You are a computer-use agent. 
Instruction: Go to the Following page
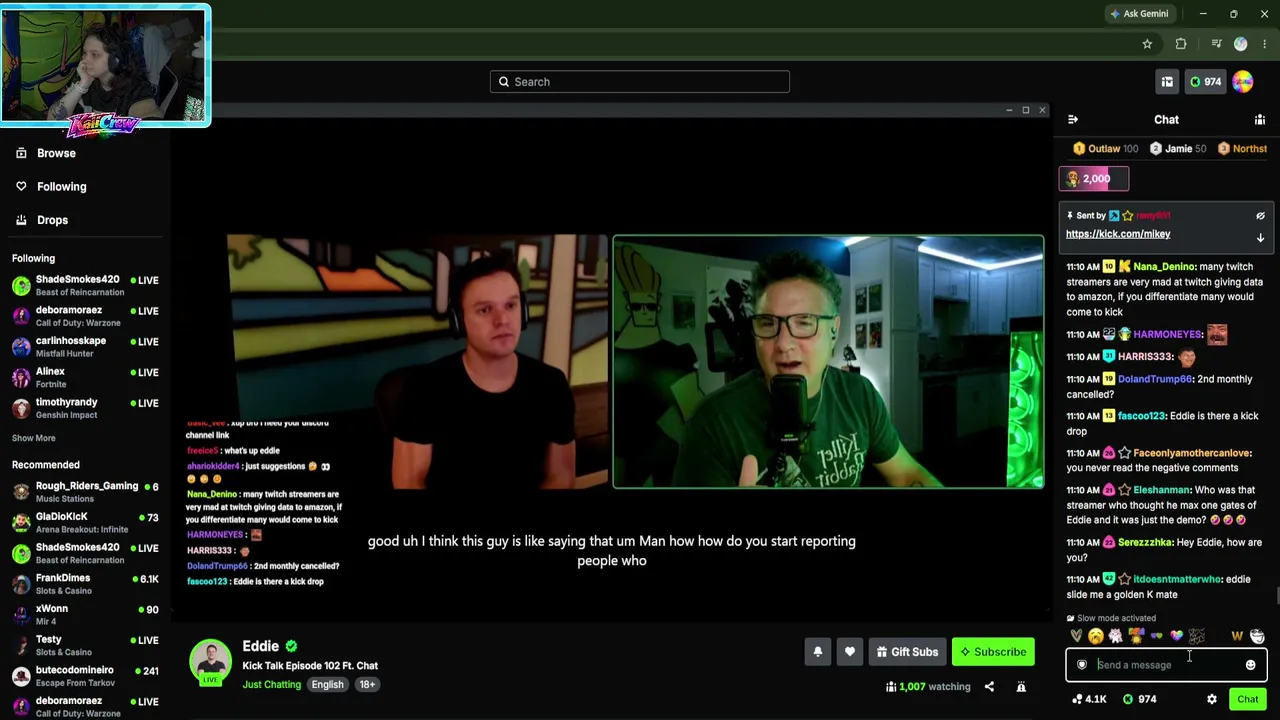click(x=61, y=187)
